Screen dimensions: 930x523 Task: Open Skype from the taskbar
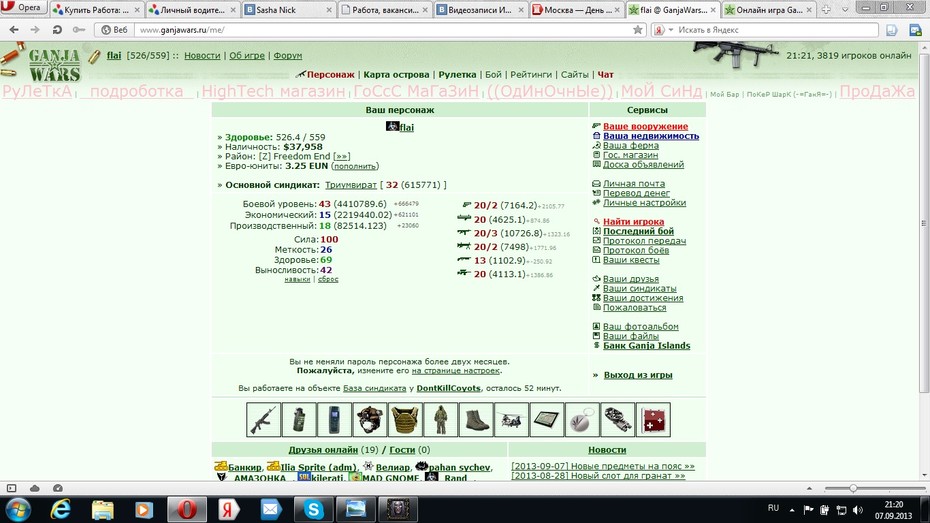pos(313,509)
